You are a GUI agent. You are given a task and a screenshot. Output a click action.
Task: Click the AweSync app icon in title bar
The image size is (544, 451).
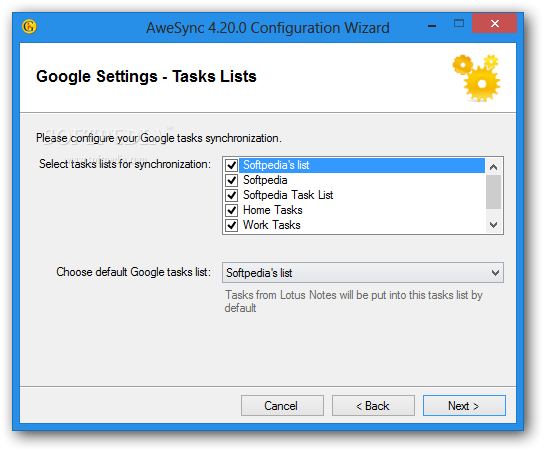click(29, 27)
